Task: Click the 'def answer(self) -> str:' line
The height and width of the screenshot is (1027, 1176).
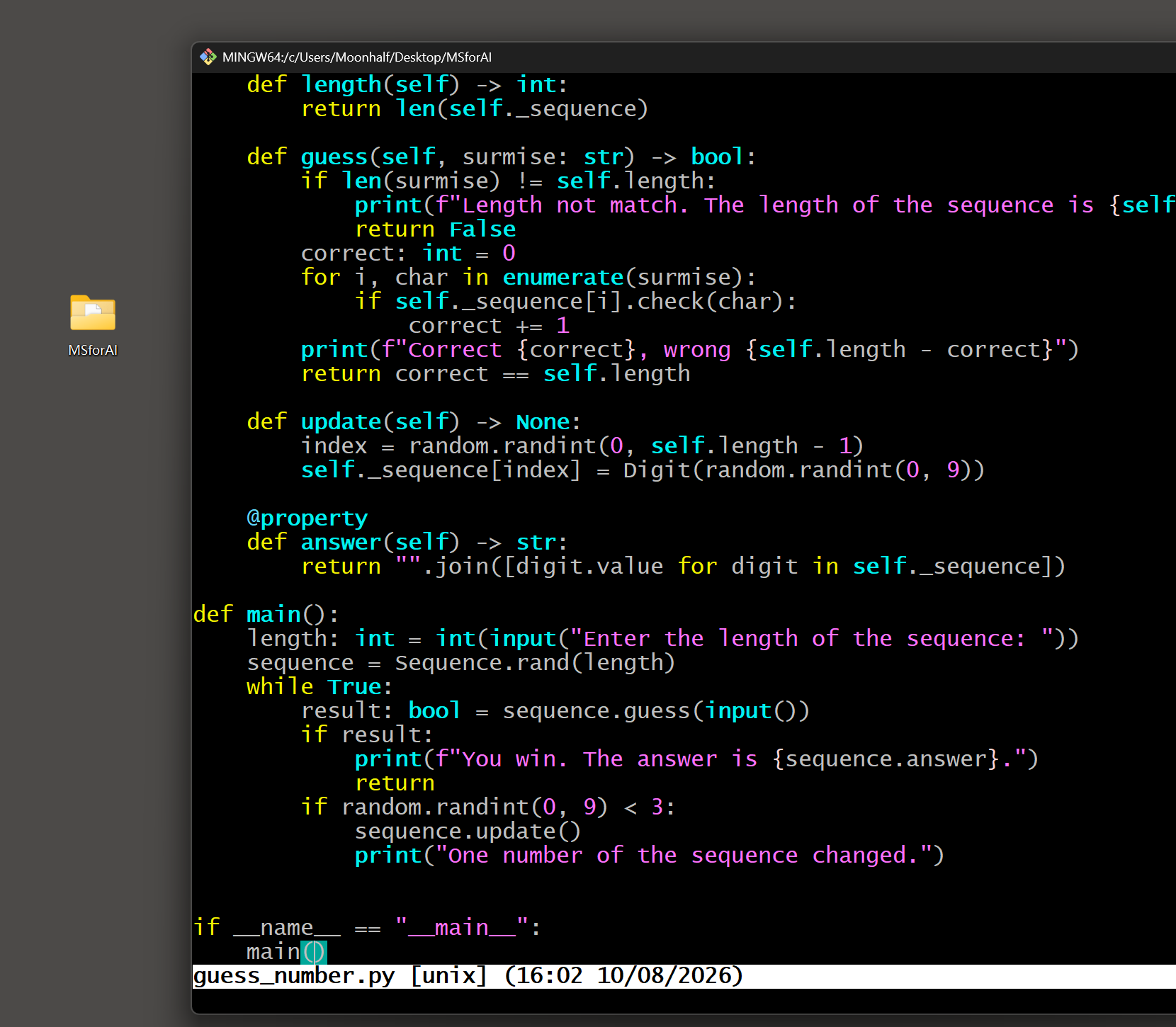Action: (x=407, y=542)
